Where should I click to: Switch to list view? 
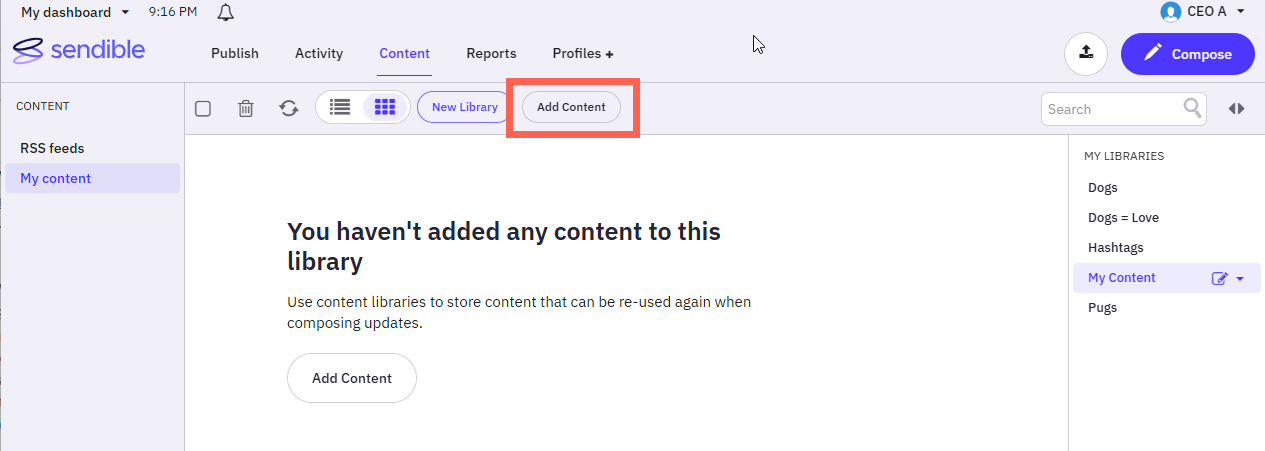[340, 107]
